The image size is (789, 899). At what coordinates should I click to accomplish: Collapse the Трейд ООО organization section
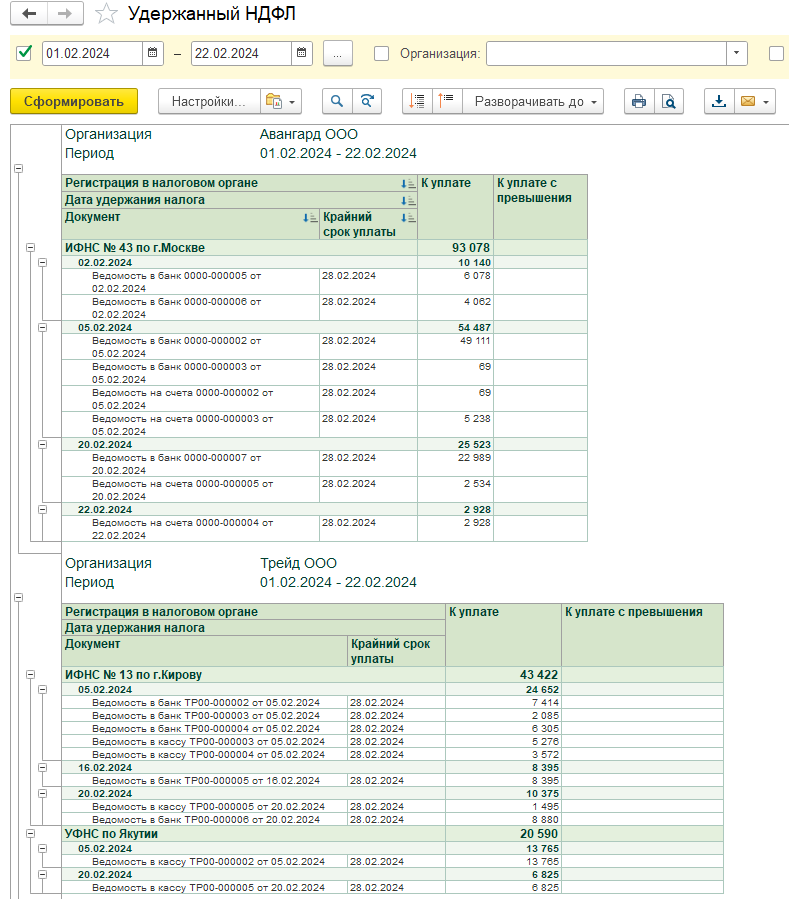(x=18, y=597)
